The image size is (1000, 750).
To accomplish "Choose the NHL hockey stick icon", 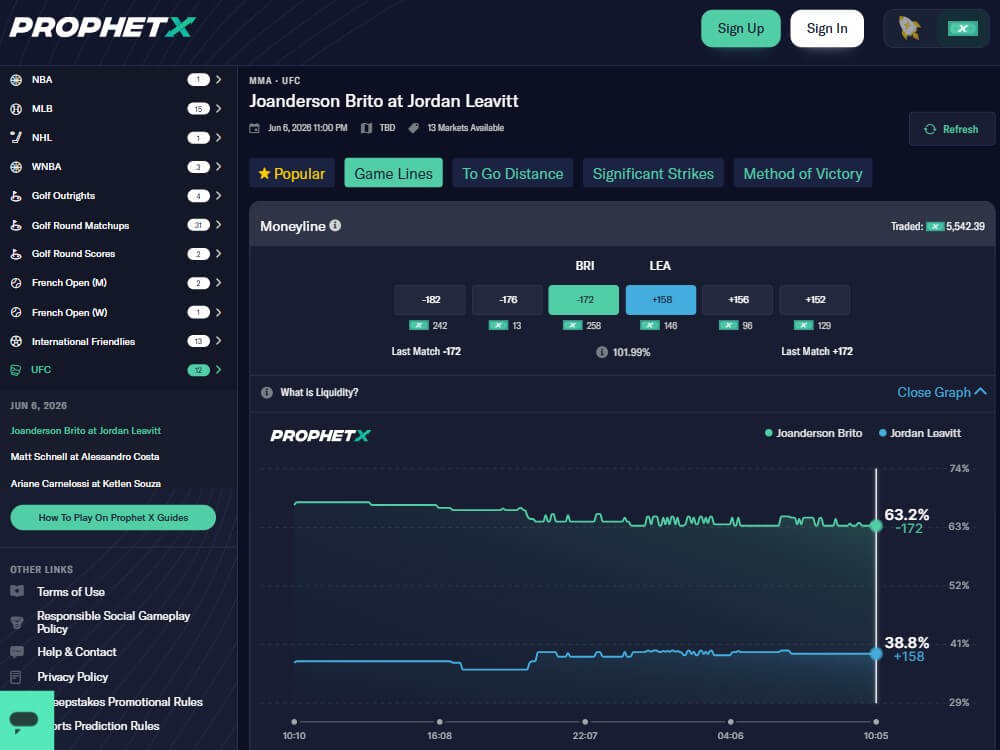I will (x=16, y=138).
